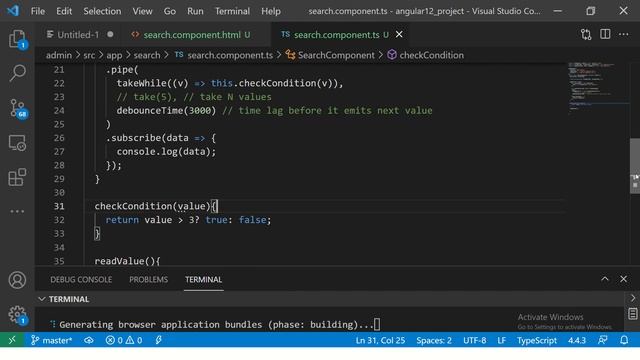
Task: Open the File menu
Action: 38,11
